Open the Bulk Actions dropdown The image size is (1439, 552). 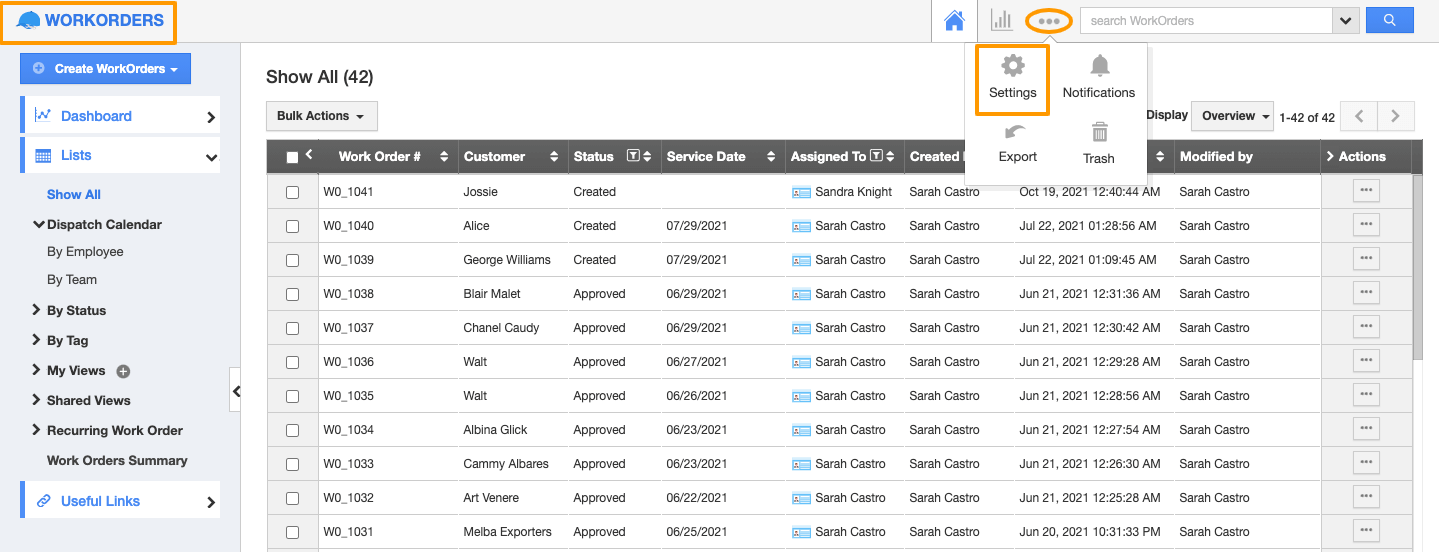321,116
